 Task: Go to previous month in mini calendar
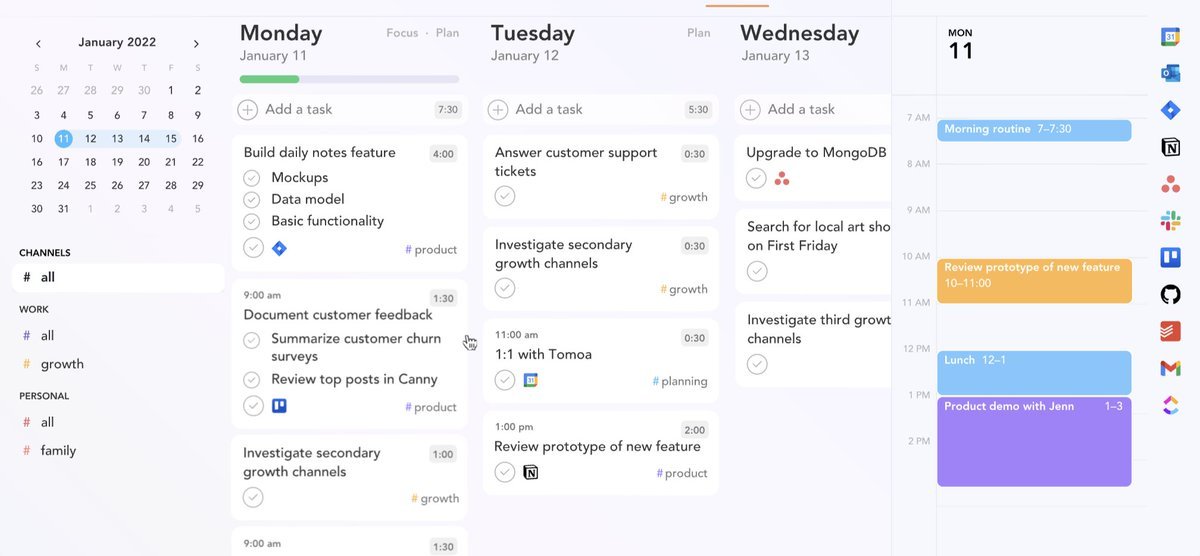(38, 43)
